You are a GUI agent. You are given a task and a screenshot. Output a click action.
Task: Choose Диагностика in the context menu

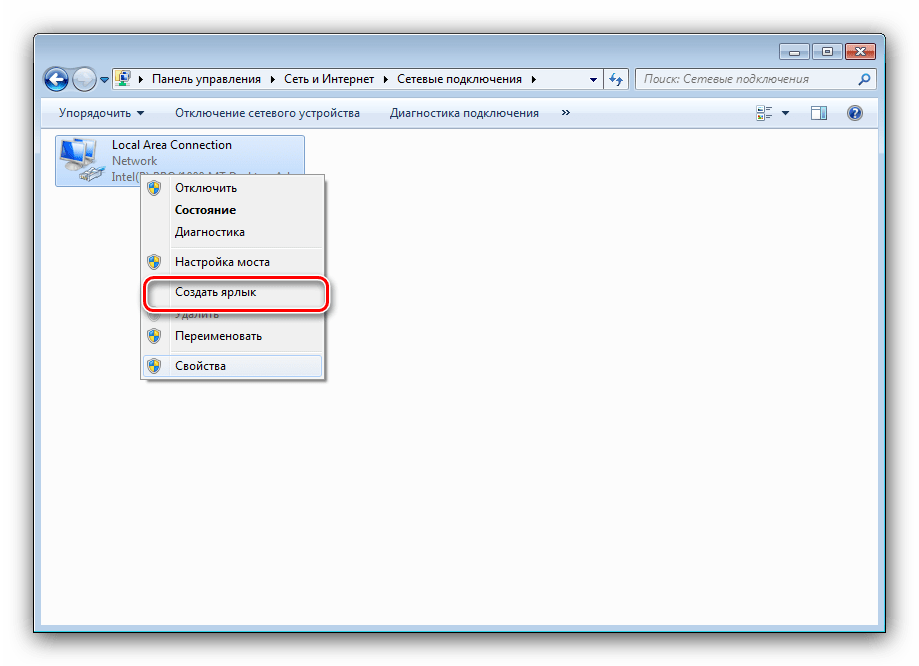pyautogui.click(x=233, y=232)
